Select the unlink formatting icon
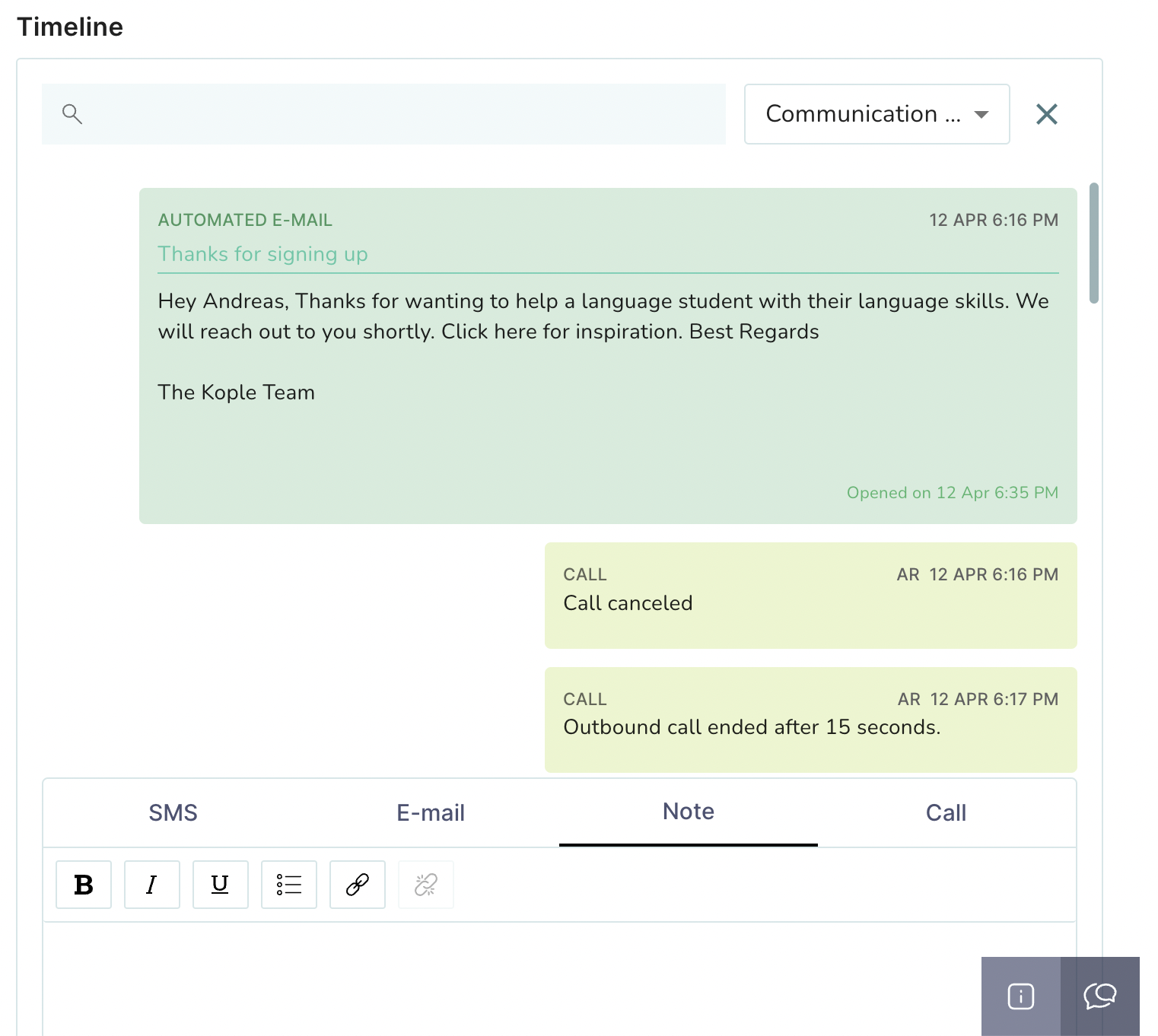The width and height of the screenshot is (1158, 1036). (425, 885)
